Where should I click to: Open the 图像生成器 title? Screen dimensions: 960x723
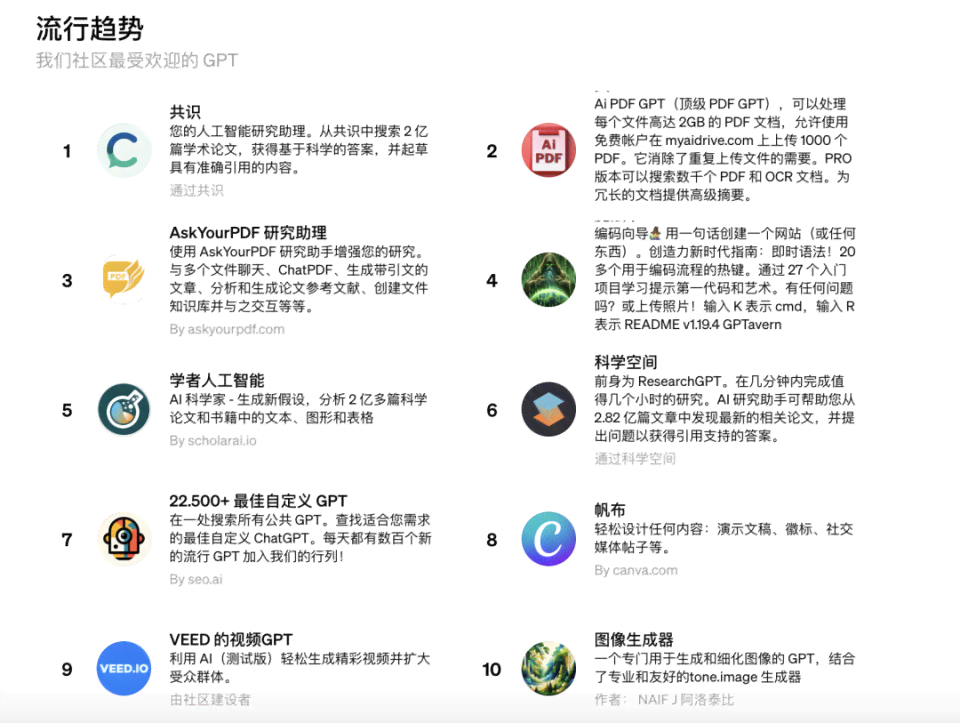pyautogui.click(x=634, y=640)
